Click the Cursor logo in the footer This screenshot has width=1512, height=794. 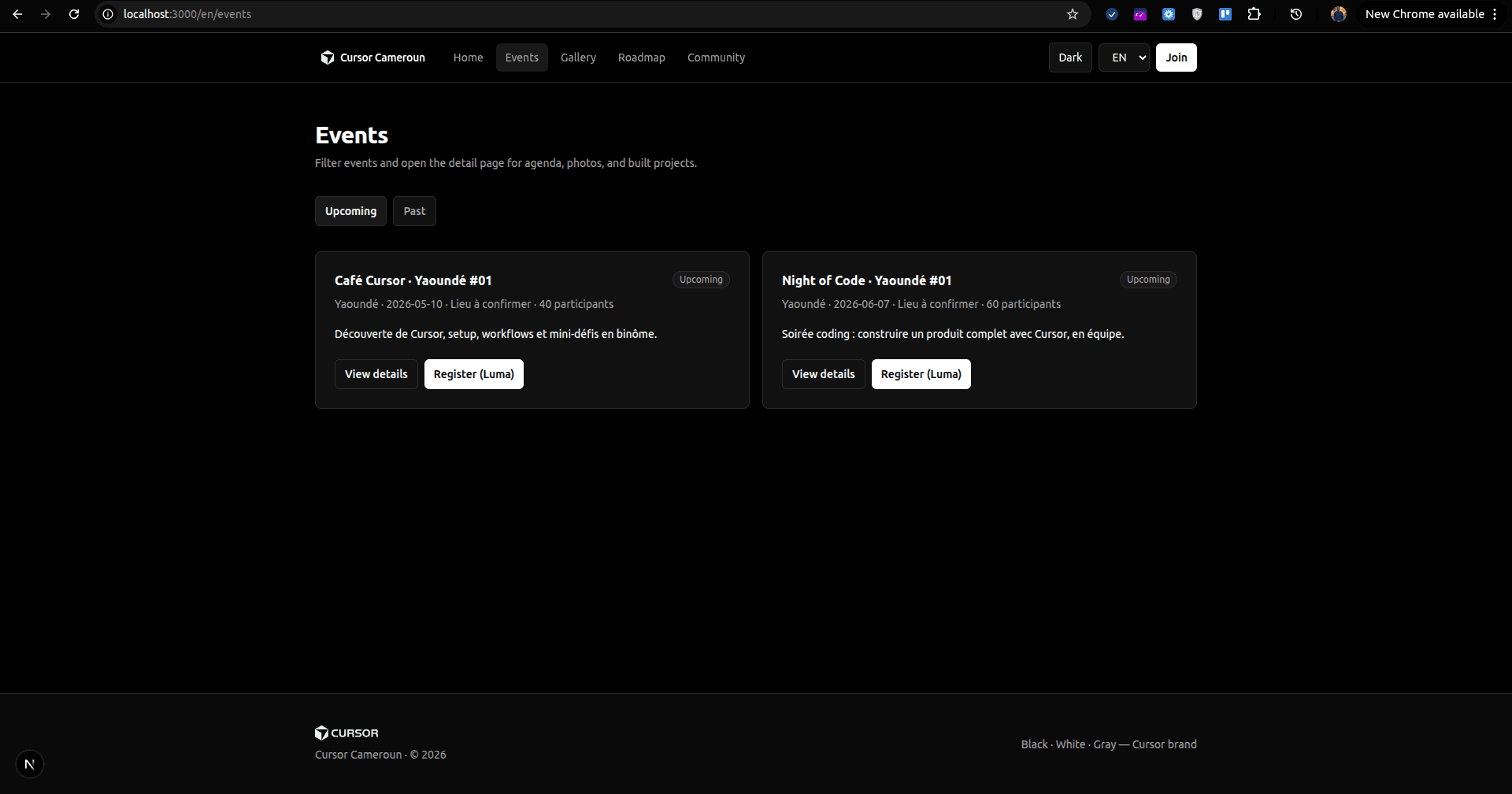[346, 733]
